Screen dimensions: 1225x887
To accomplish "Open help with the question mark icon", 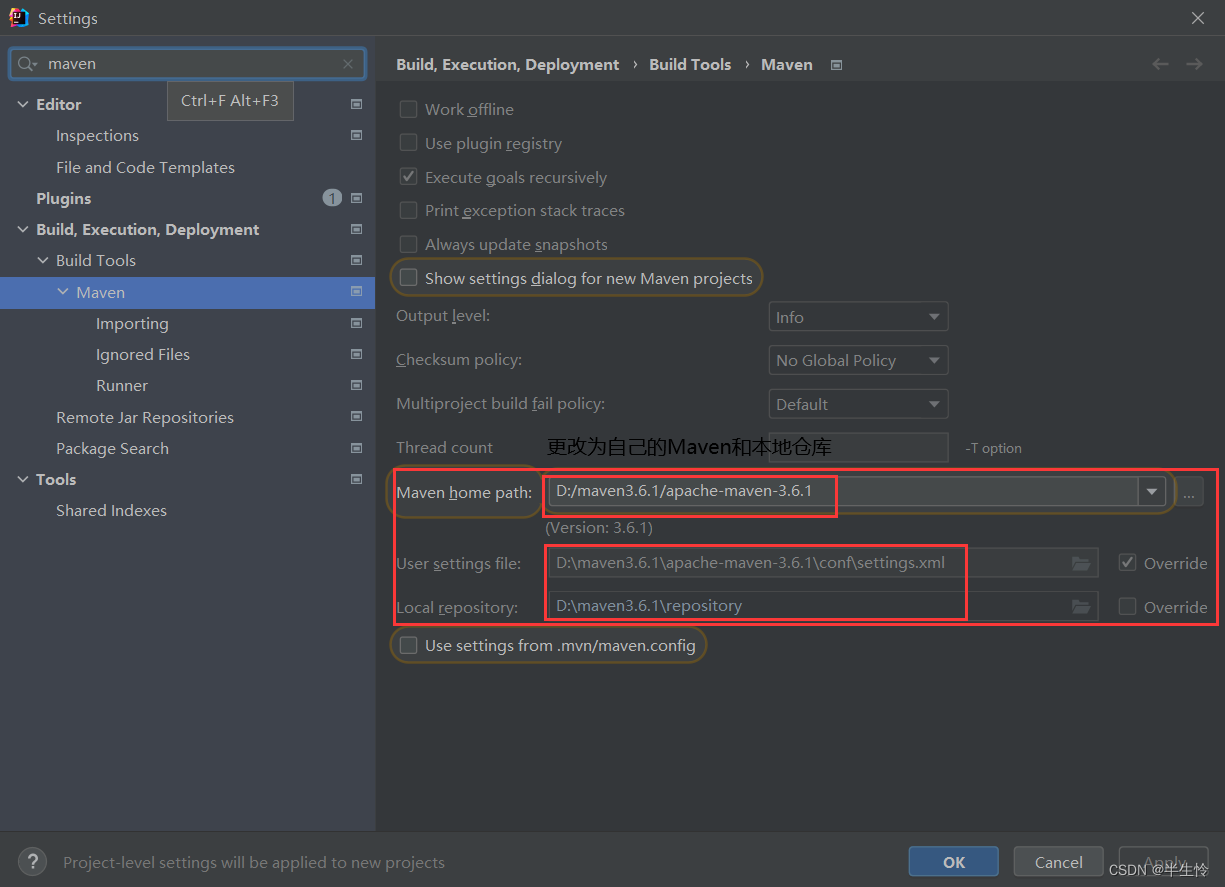I will [x=33, y=861].
